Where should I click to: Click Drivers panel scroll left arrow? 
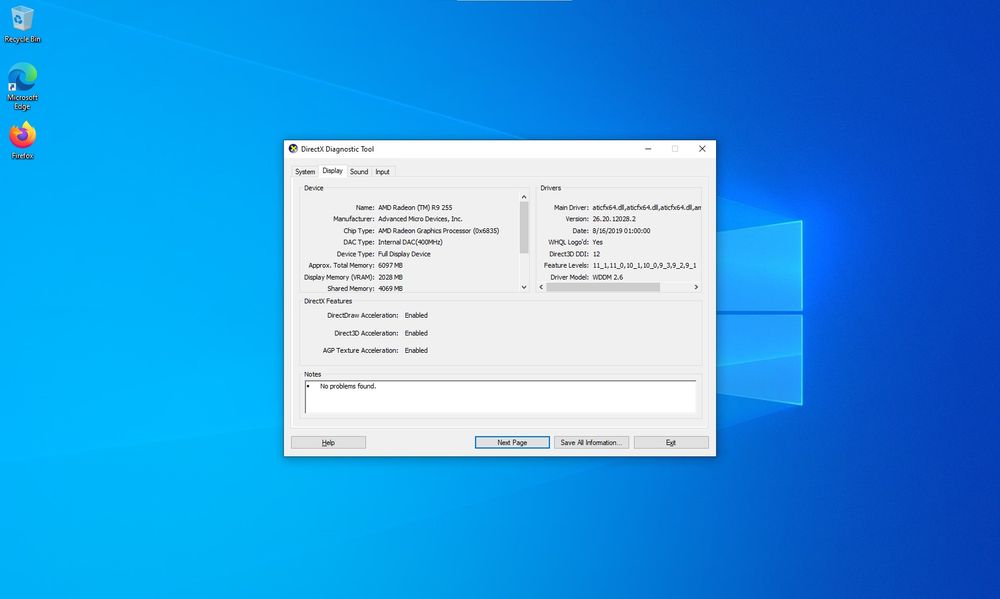coord(541,287)
